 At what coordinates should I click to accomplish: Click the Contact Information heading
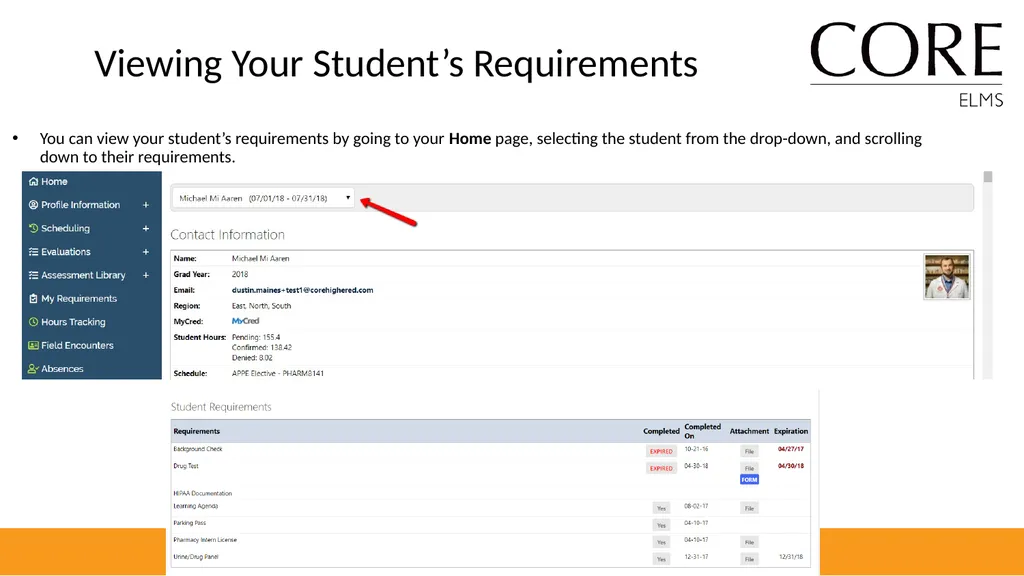[227, 234]
